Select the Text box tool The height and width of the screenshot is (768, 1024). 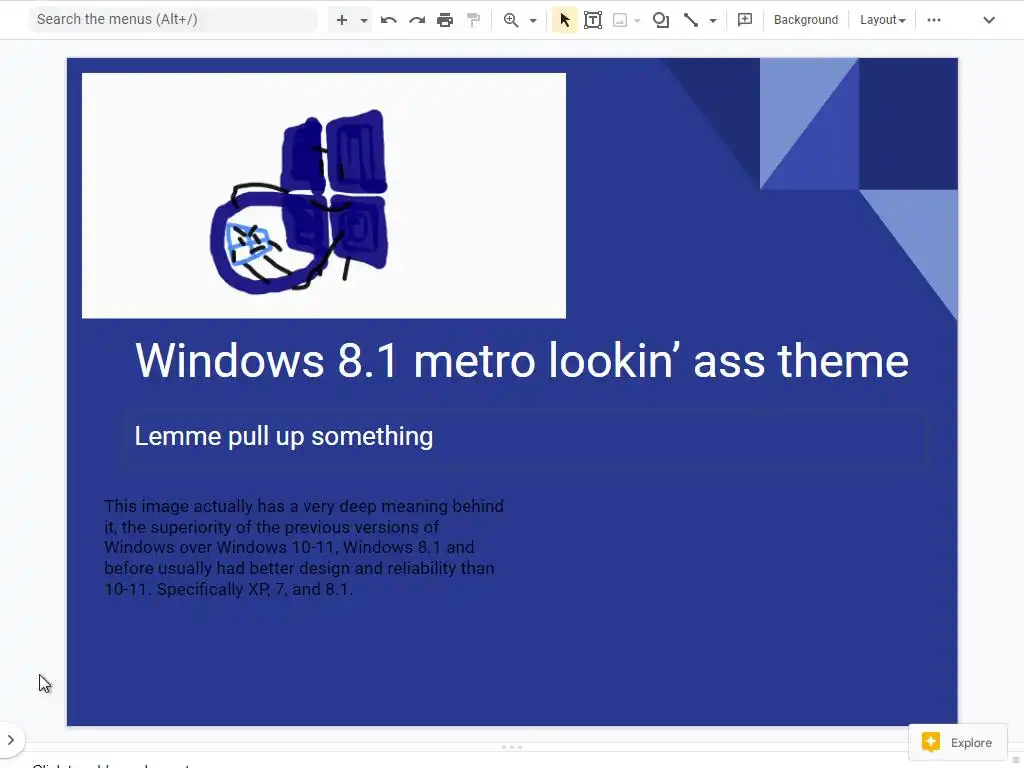[x=593, y=20]
